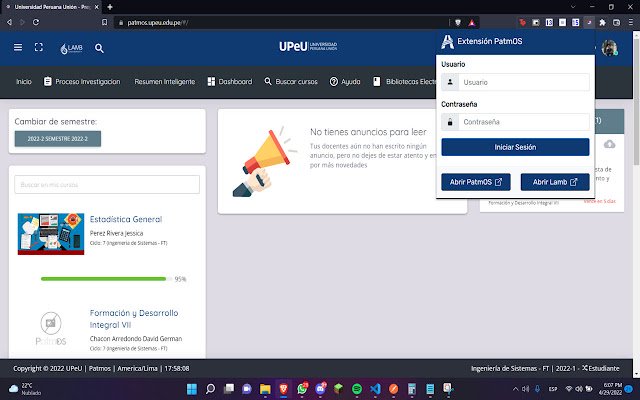Toggle fullscreen mode icon

[39, 47]
